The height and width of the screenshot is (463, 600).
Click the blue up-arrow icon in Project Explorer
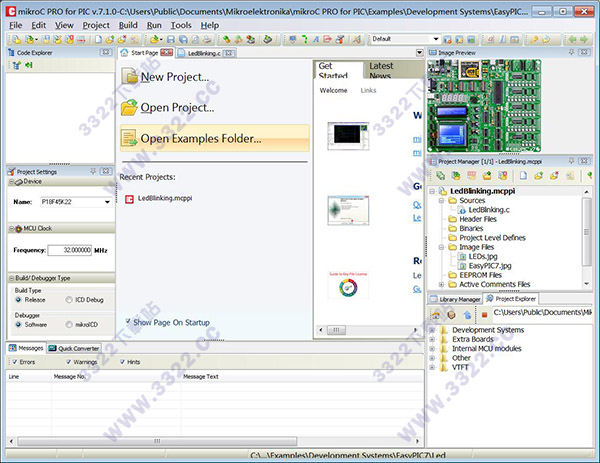[467, 315]
